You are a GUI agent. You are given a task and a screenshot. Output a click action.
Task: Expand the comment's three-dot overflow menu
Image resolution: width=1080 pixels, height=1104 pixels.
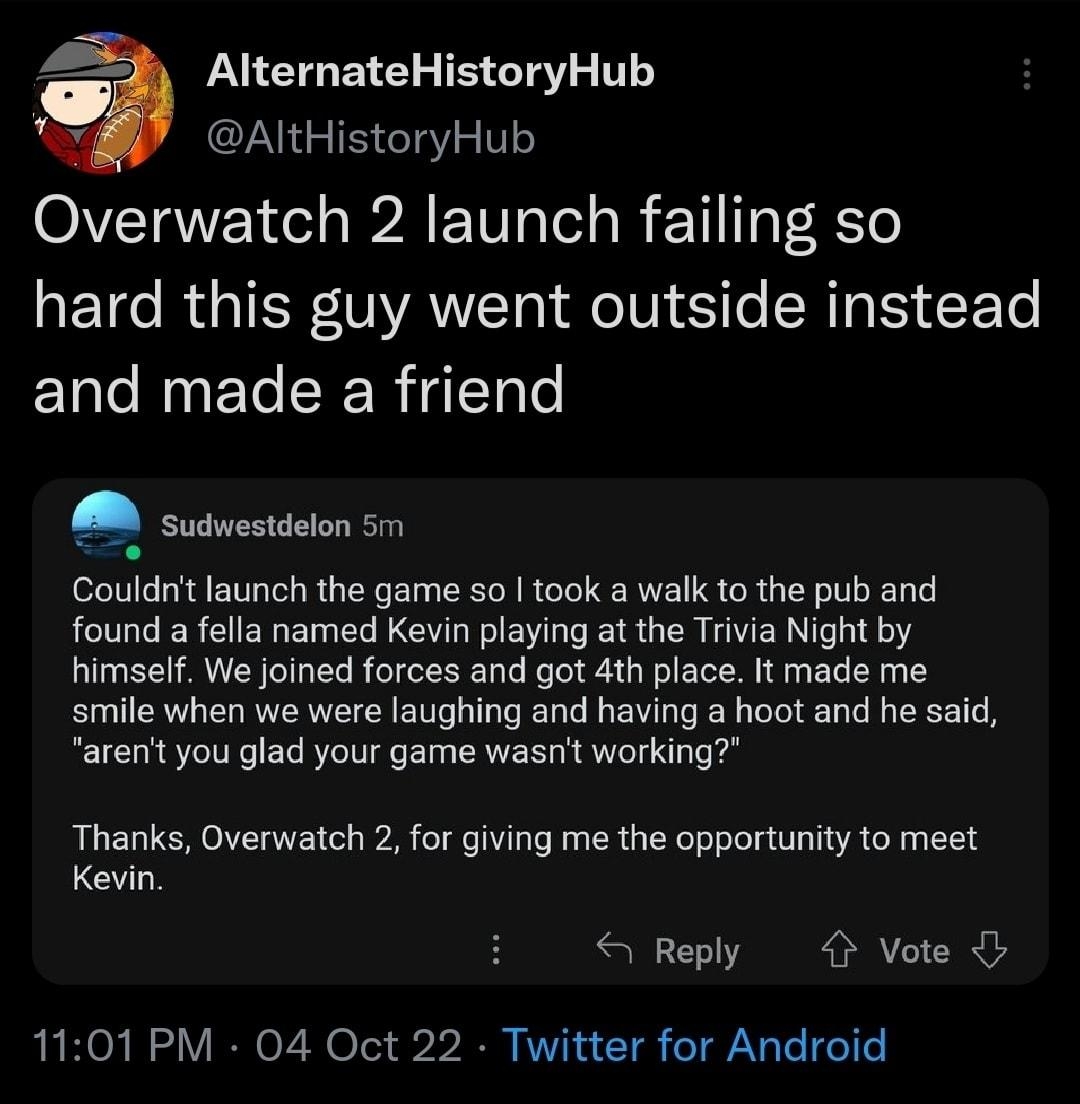[x=495, y=951]
